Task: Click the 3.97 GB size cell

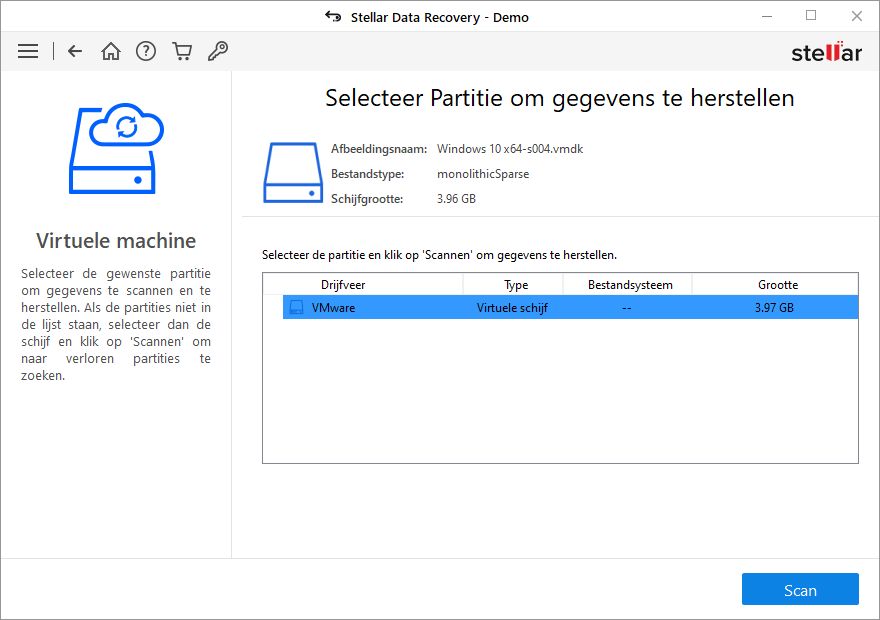Action: [774, 307]
